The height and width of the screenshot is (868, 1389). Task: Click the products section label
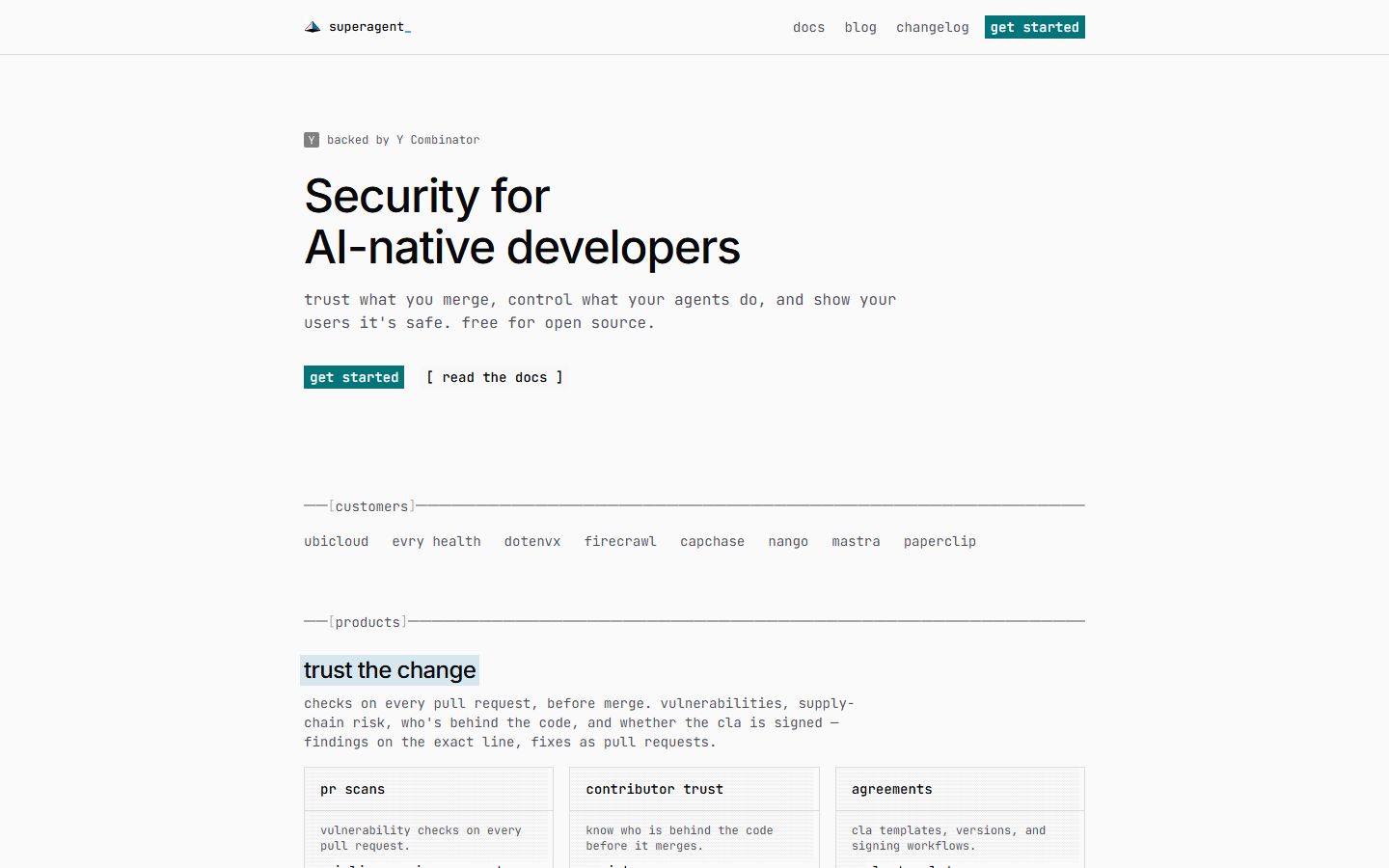click(x=368, y=622)
